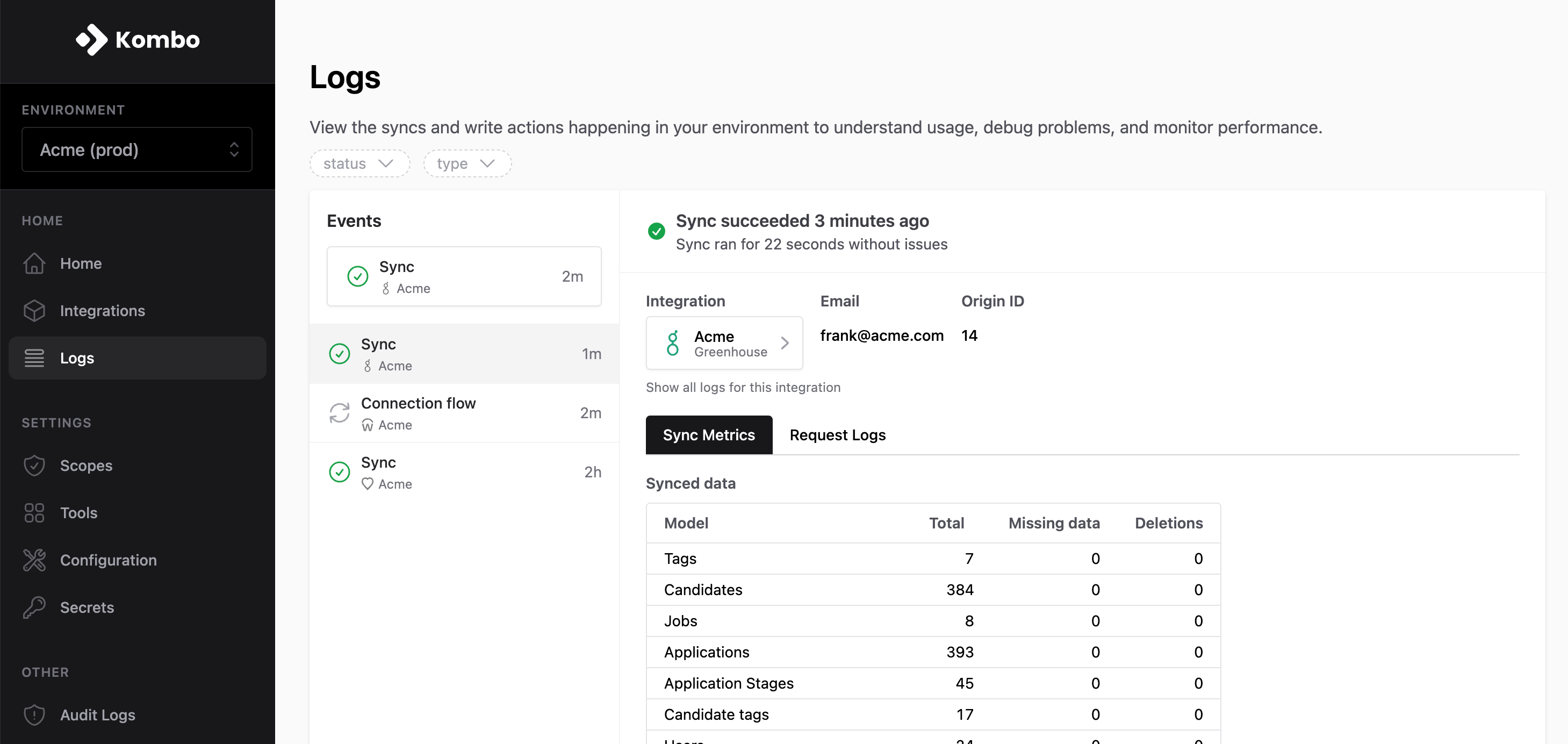Click green check icon on 2m Sync event
Image resolution: width=1568 pixels, height=744 pixels.
[x=357, y=276]
